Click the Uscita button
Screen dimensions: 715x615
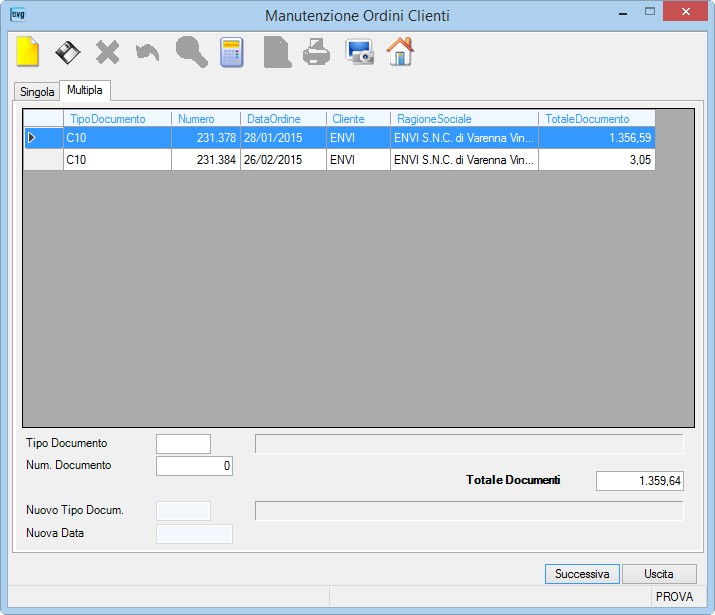[x=659, y=574]
